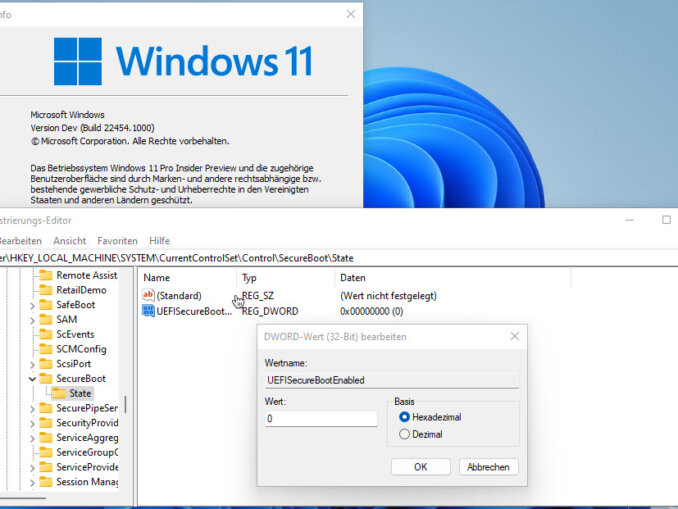Select the SCMConfig folder icon

tap(46, 349)
